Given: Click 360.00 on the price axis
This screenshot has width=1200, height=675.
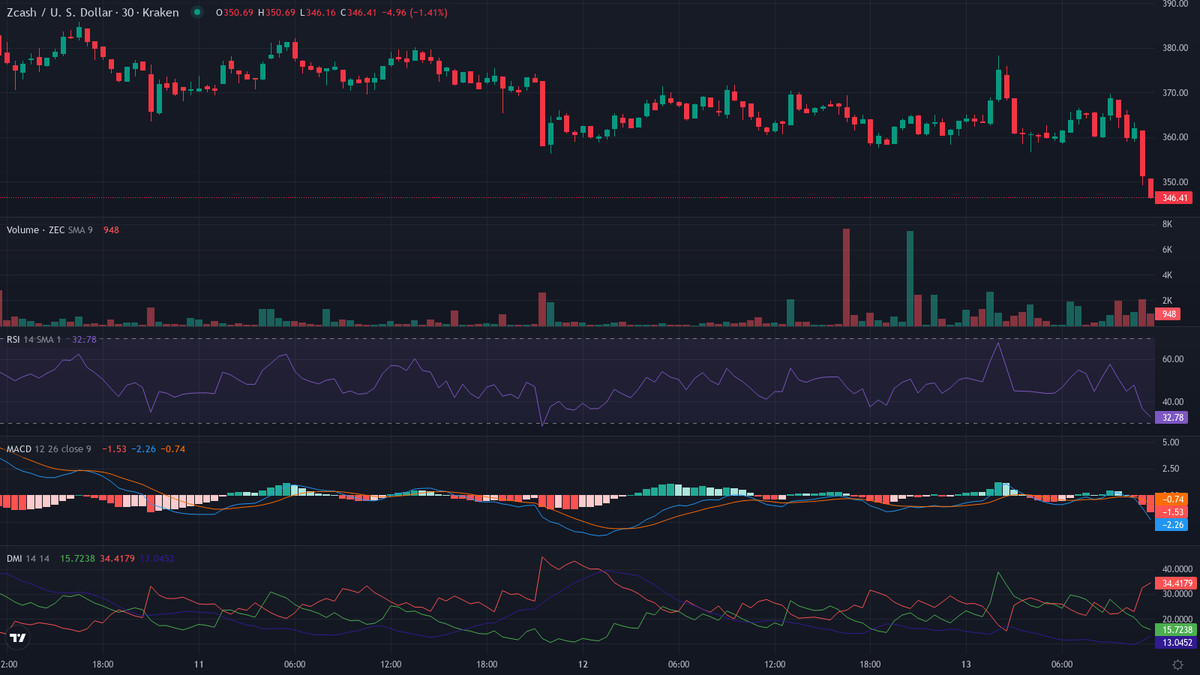Looking at the screenshot, I should 1173,137.
